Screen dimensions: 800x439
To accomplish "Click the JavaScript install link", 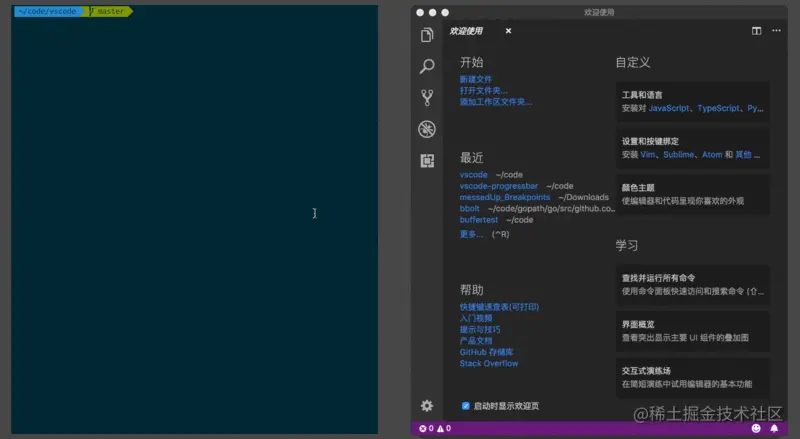I will click(x=669, y=108).
